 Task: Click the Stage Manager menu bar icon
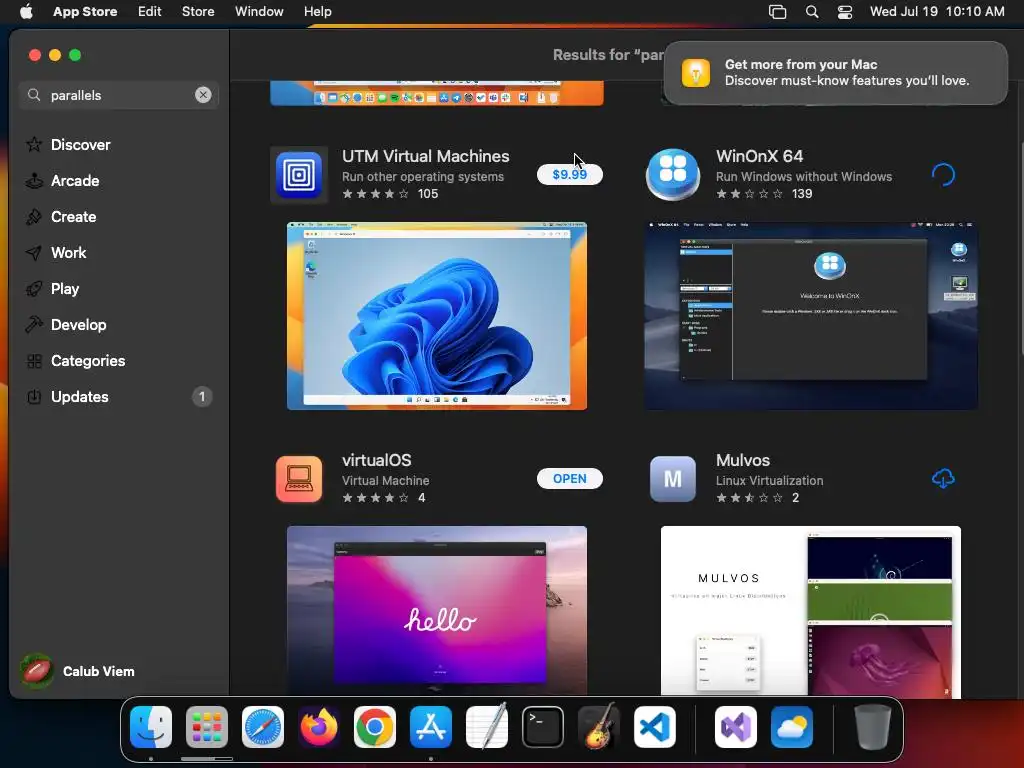777,12
